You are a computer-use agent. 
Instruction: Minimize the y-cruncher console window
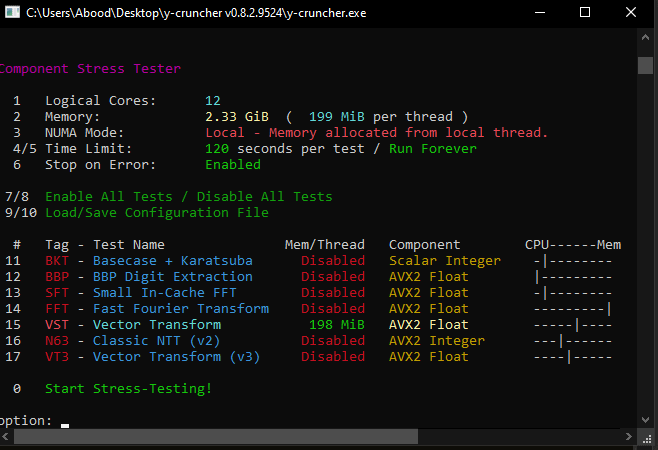[540, 12]
